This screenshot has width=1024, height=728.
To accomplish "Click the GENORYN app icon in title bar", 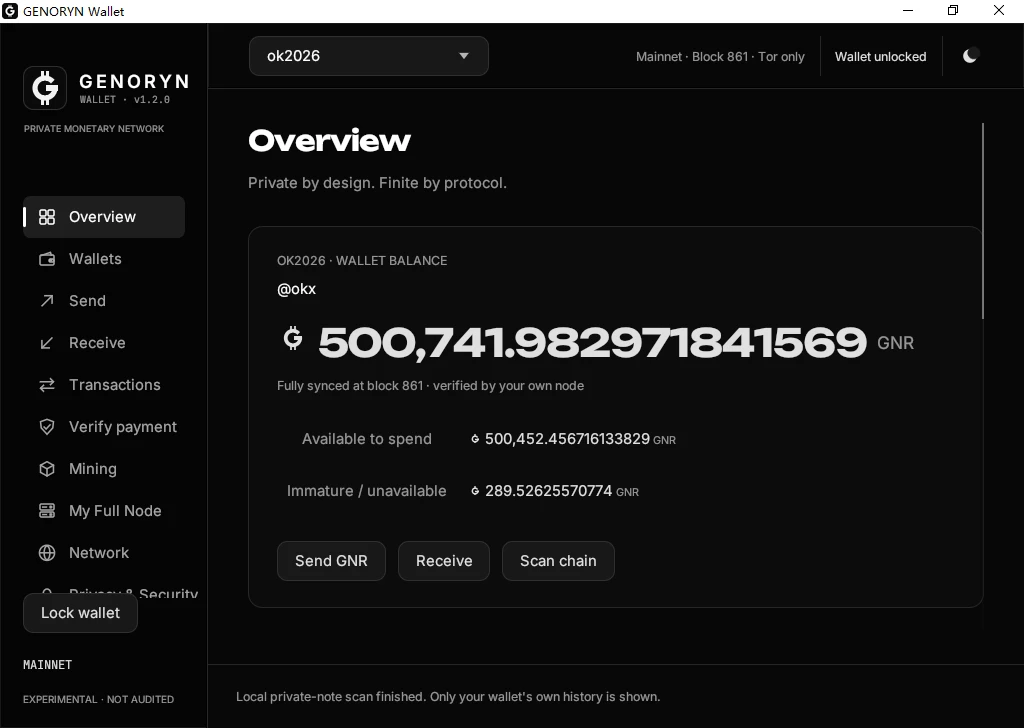I will [x=10, y=11].
